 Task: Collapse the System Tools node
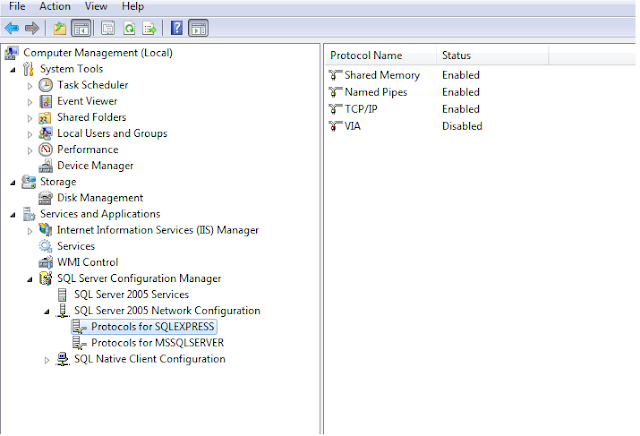pos(13,70)
